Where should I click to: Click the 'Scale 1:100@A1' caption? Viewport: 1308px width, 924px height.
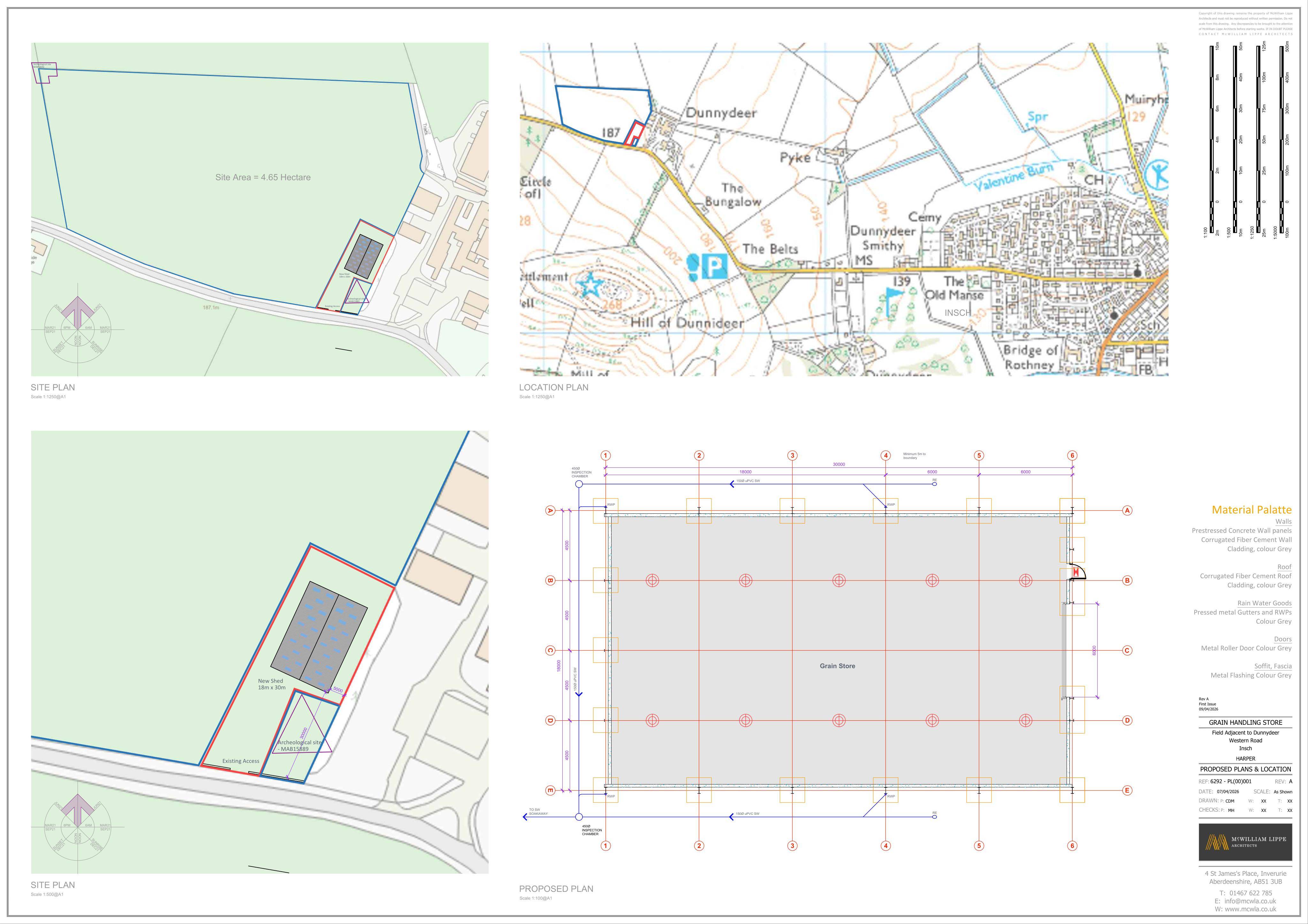pyautogui.click(x=536, y=898)
